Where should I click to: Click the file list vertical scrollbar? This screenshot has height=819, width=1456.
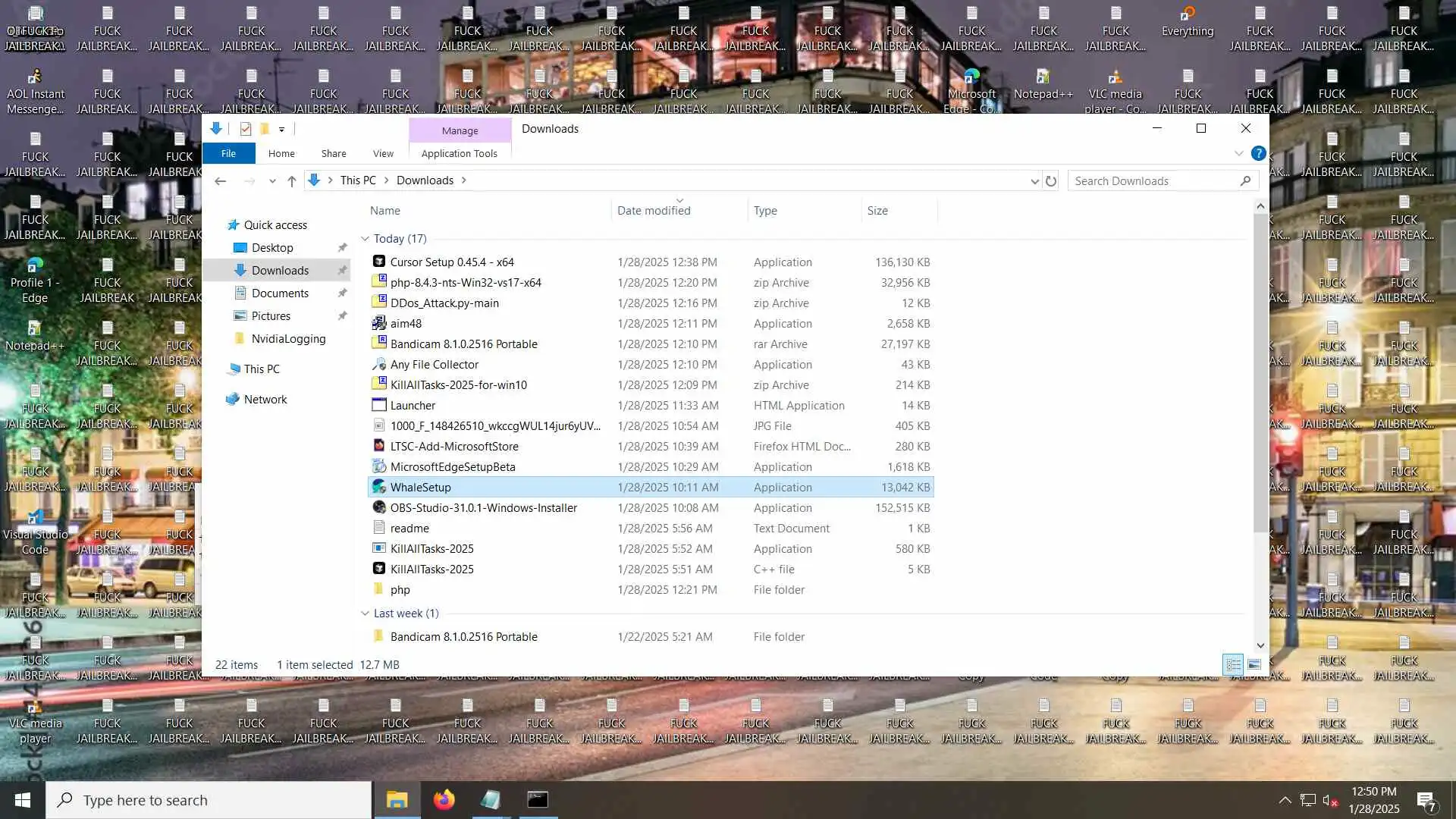pos(1260,372)
